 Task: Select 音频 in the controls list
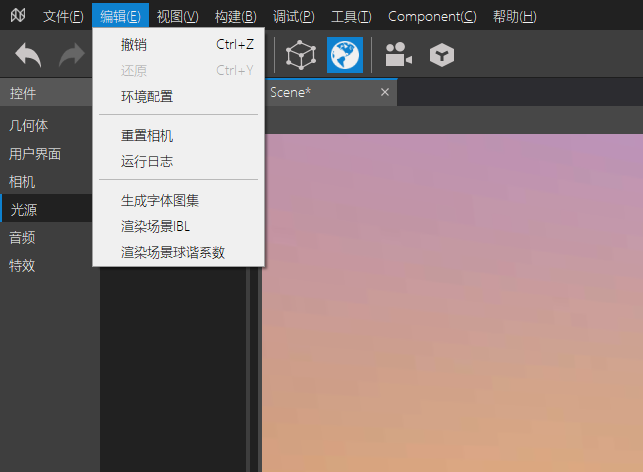pyautogui.click(x=46, y=237)
